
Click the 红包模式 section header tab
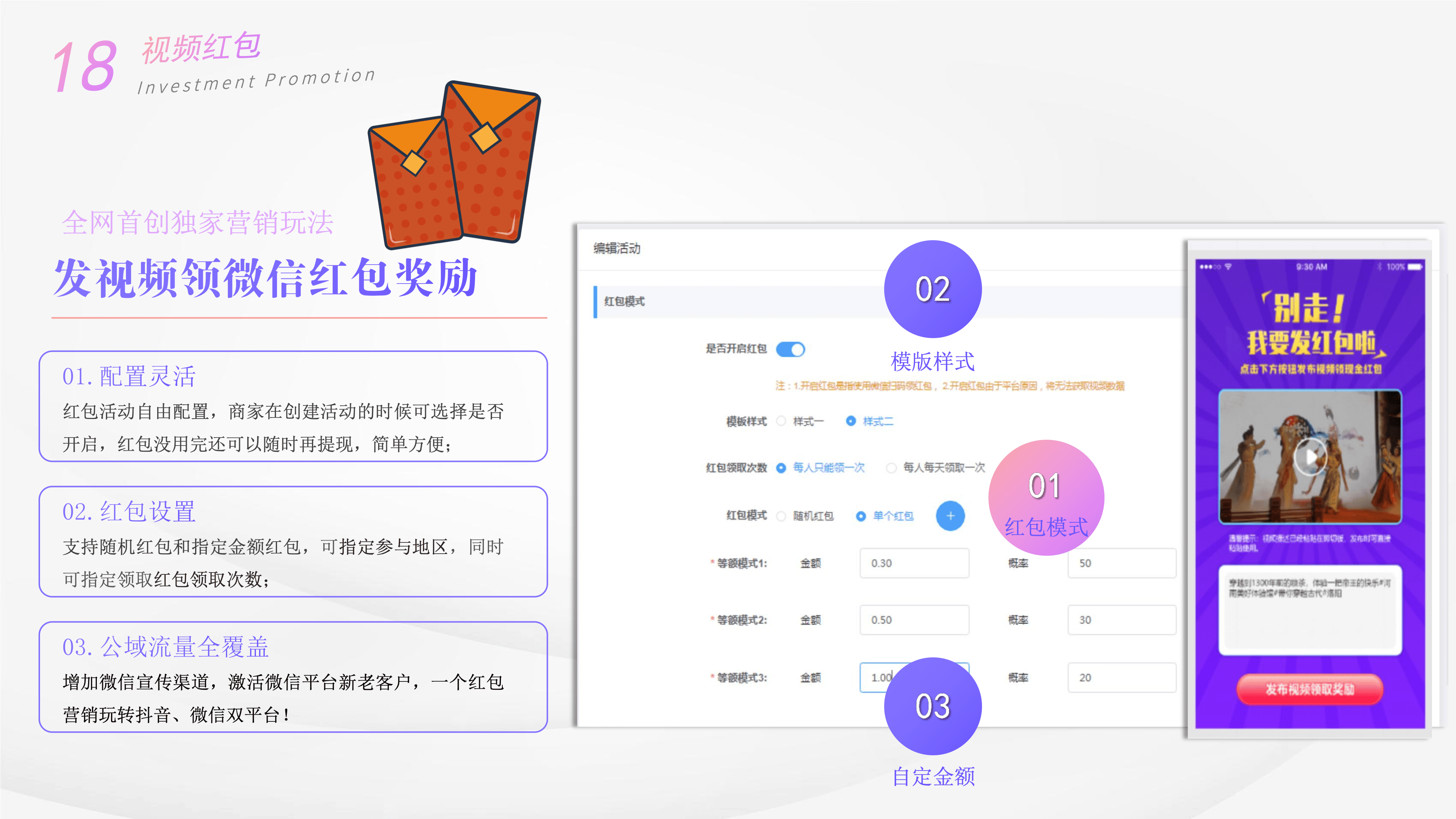coord(625,302)
